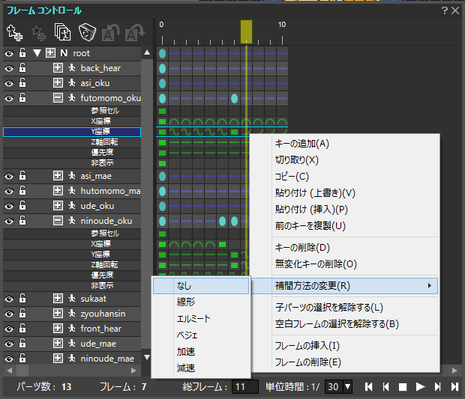465x399 pixels.
Task: Toggle lock on root part
Action: pos(22,53)
